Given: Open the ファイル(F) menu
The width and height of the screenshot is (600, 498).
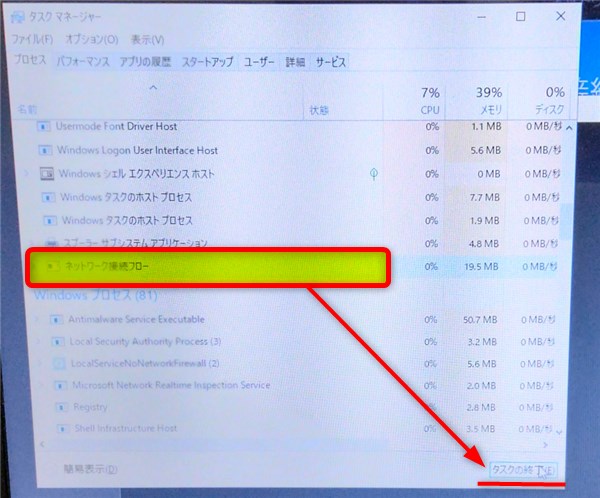Looking at the screenshot, I should [x=32, y=39].
